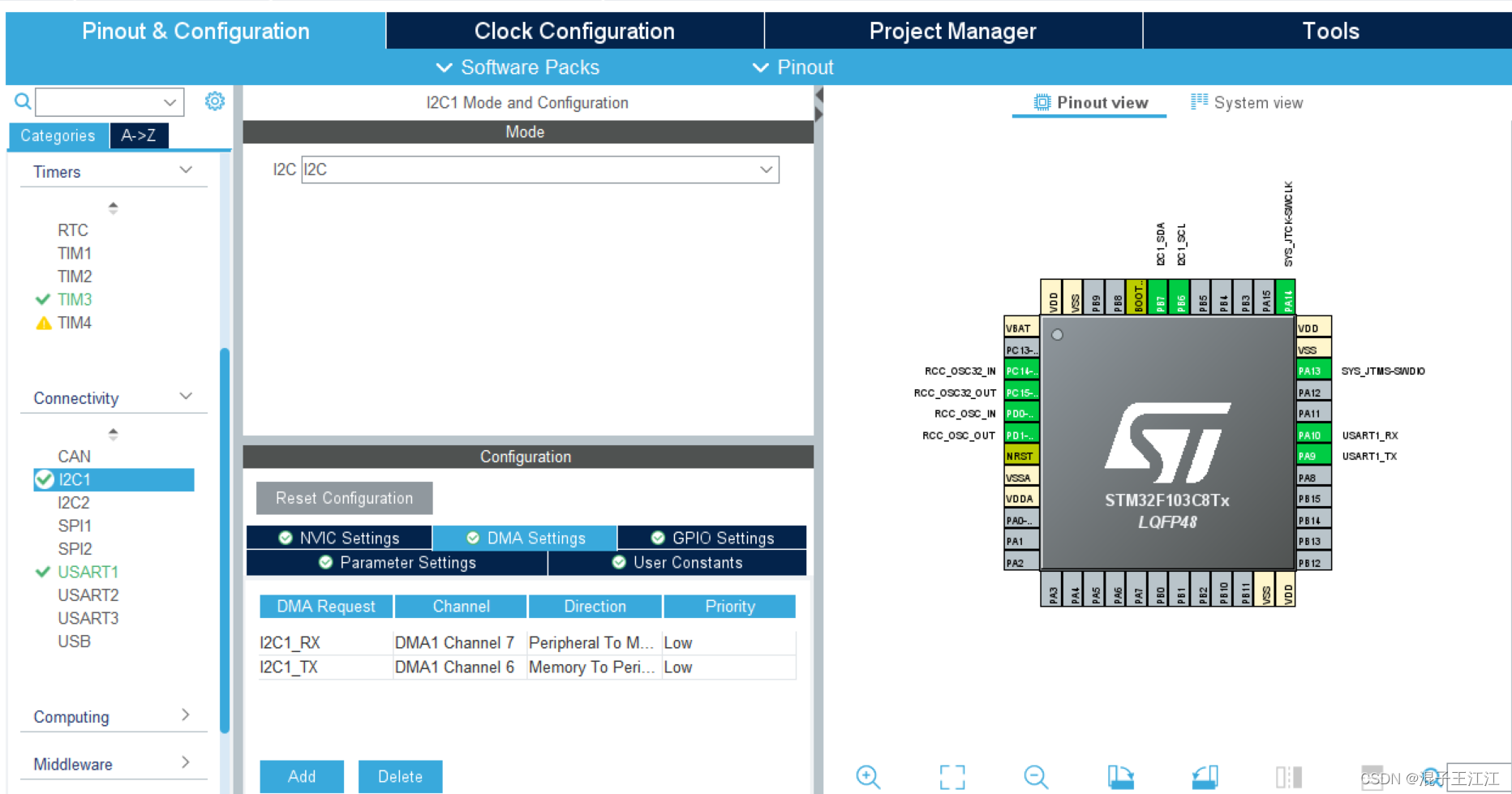Image resolution: width=1512 pixels, height=794 pixels.
Task: Select the PA8 pin on the chip
Action: [1313, 478]
